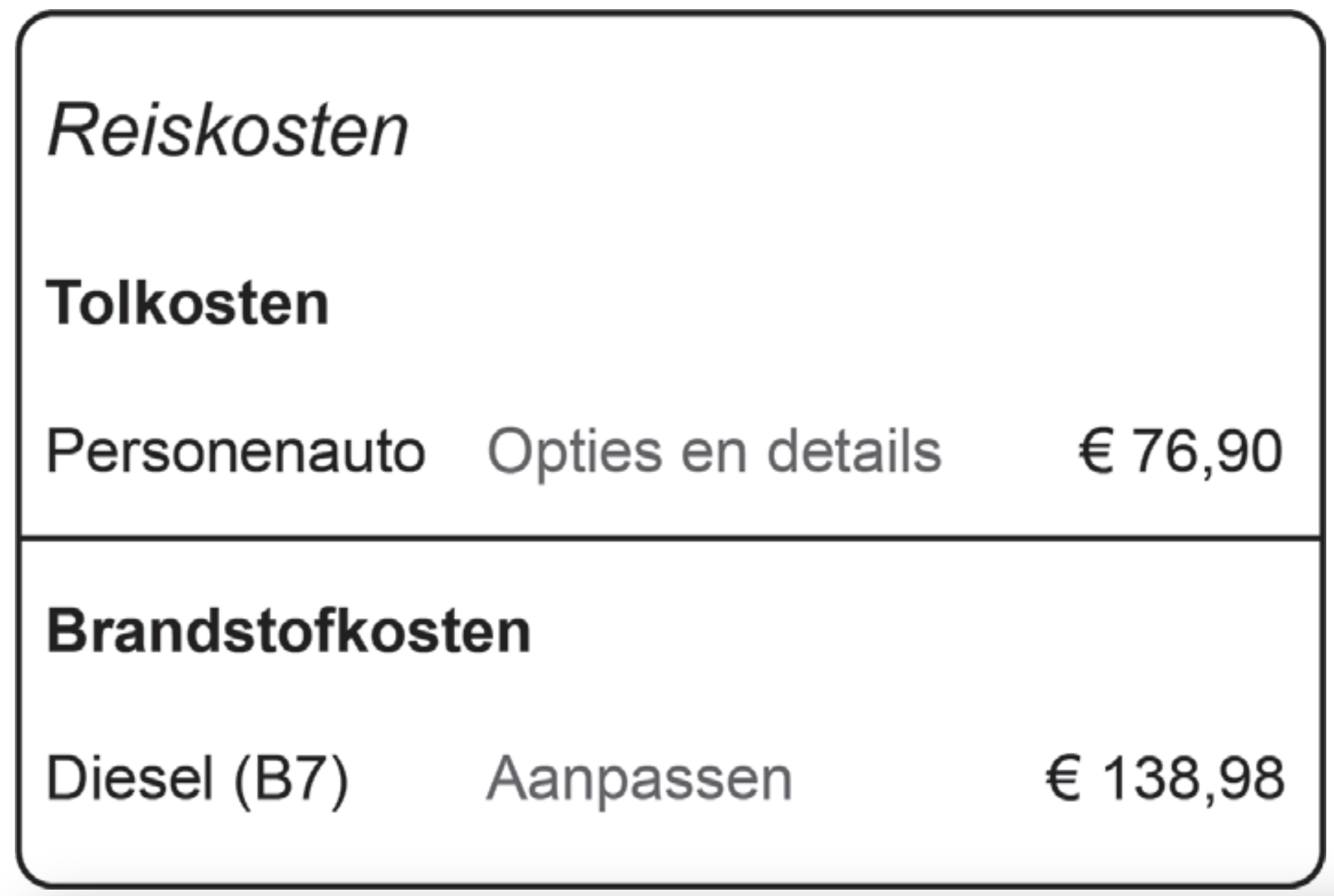The image size is (1334, 896).
Task: Click the fuel amount € 138,98
Action: click(x=1164, y=779)
